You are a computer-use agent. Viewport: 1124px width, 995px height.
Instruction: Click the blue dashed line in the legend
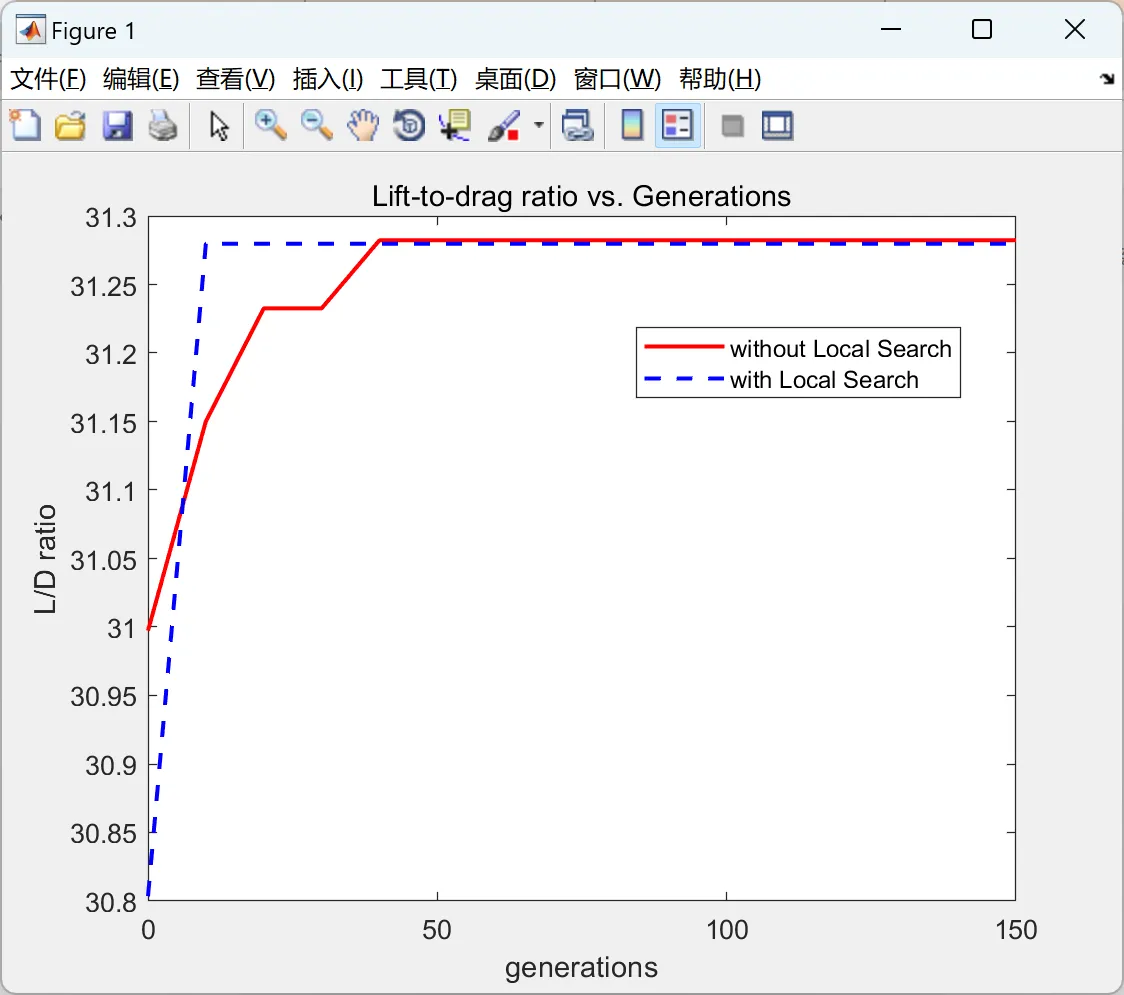684,379
